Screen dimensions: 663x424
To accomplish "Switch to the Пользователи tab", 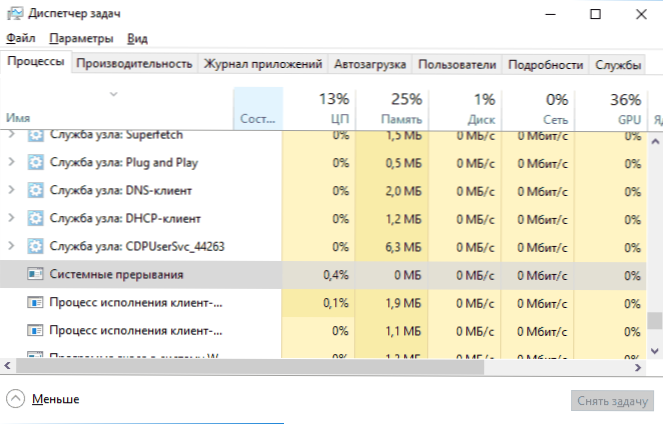I will (457, 64).
